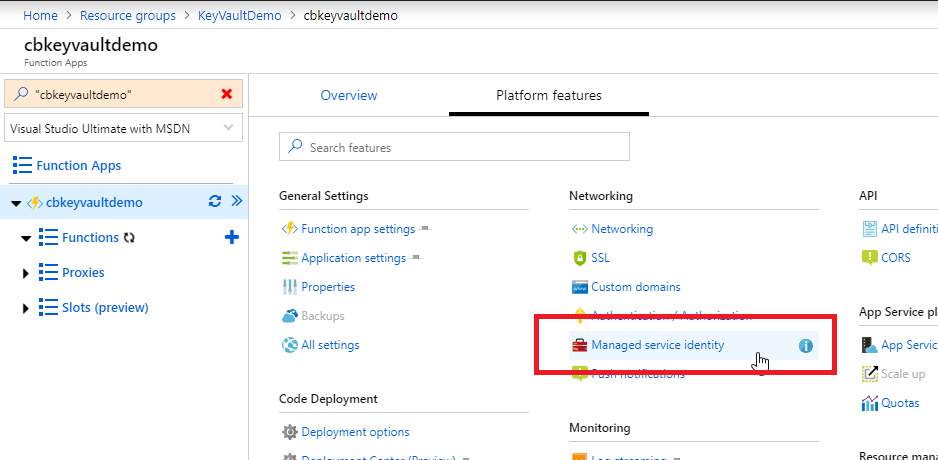Click the Managed service identity toolbox icon
Viewport: 938px width, 460px height.
click(580, 345)
